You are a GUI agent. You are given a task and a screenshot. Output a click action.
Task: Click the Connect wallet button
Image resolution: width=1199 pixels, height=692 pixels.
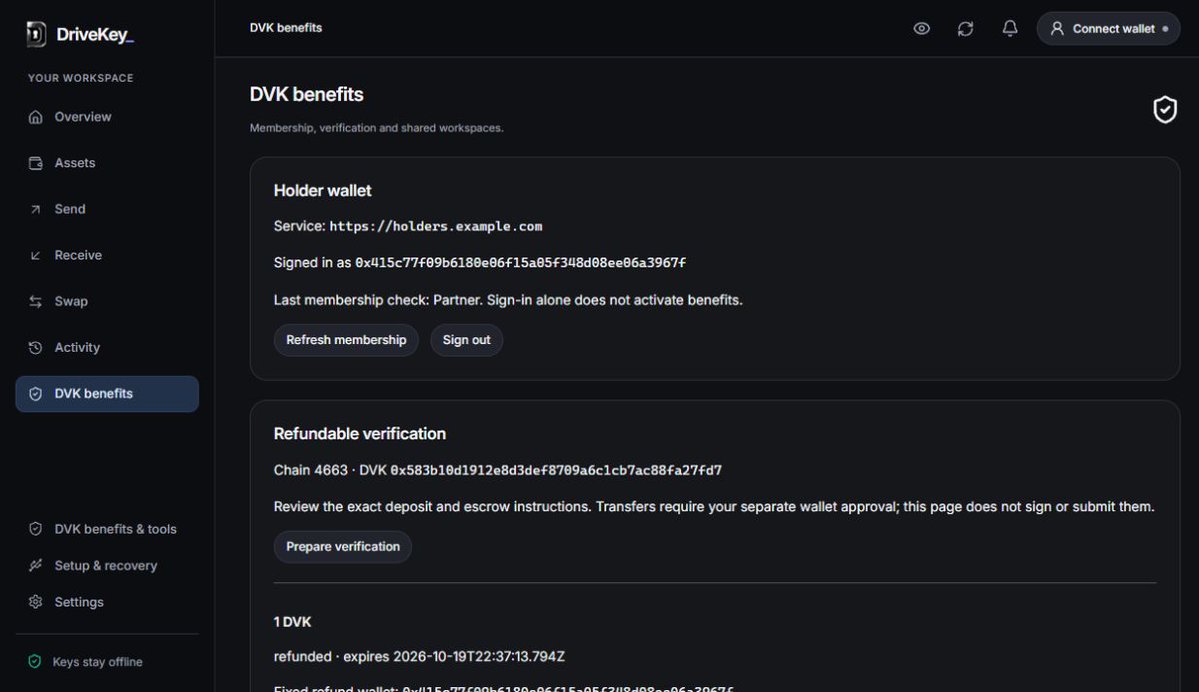[1108, 28]
